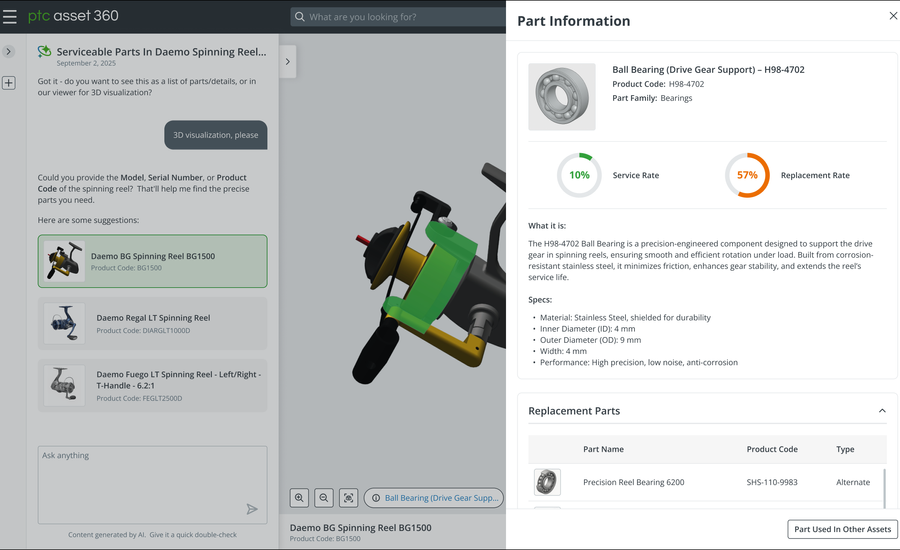Image resolution: width=900 pixels, height=550 pixels.
Task: Click the fit-to-view icon in viewer
Action: click(348, 497)
